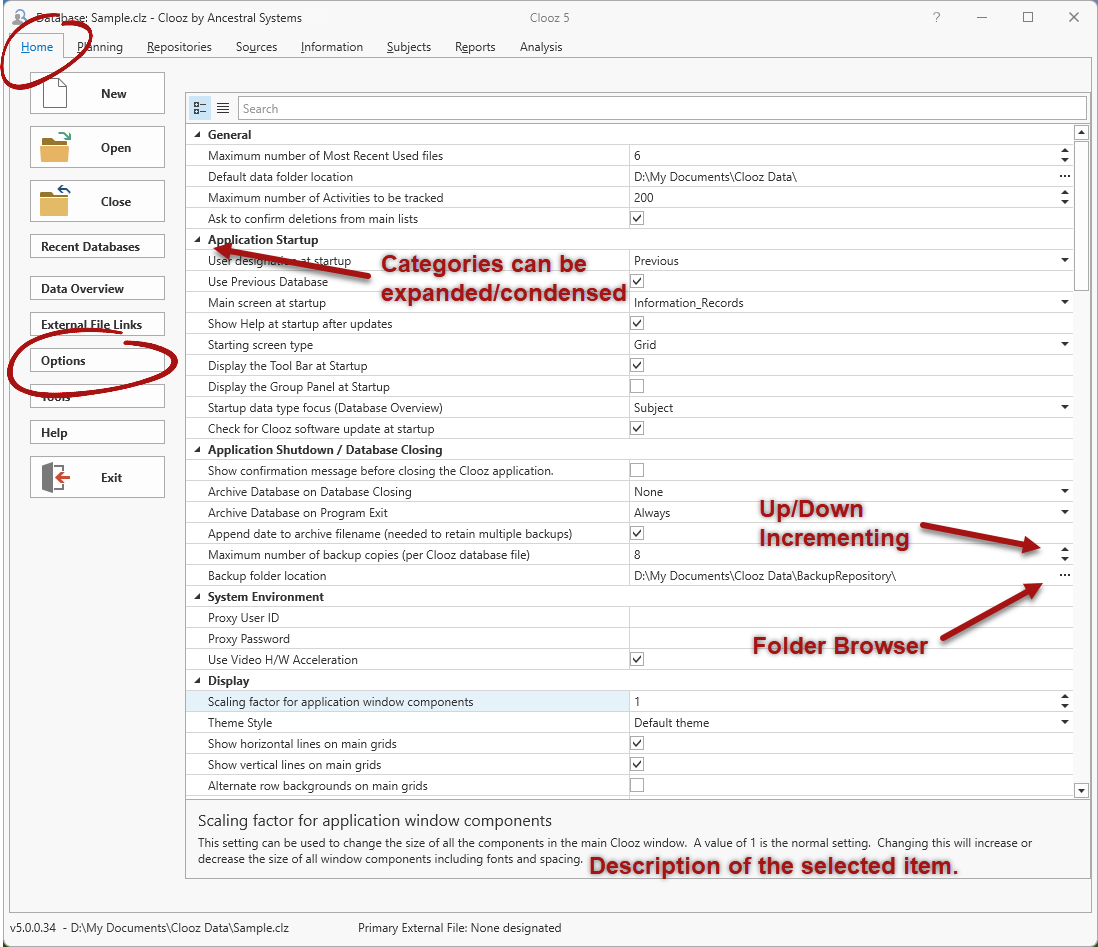
Task: Toggle Use Video H/W Acceleration checkbox
Action: click(x=637, y=659)
